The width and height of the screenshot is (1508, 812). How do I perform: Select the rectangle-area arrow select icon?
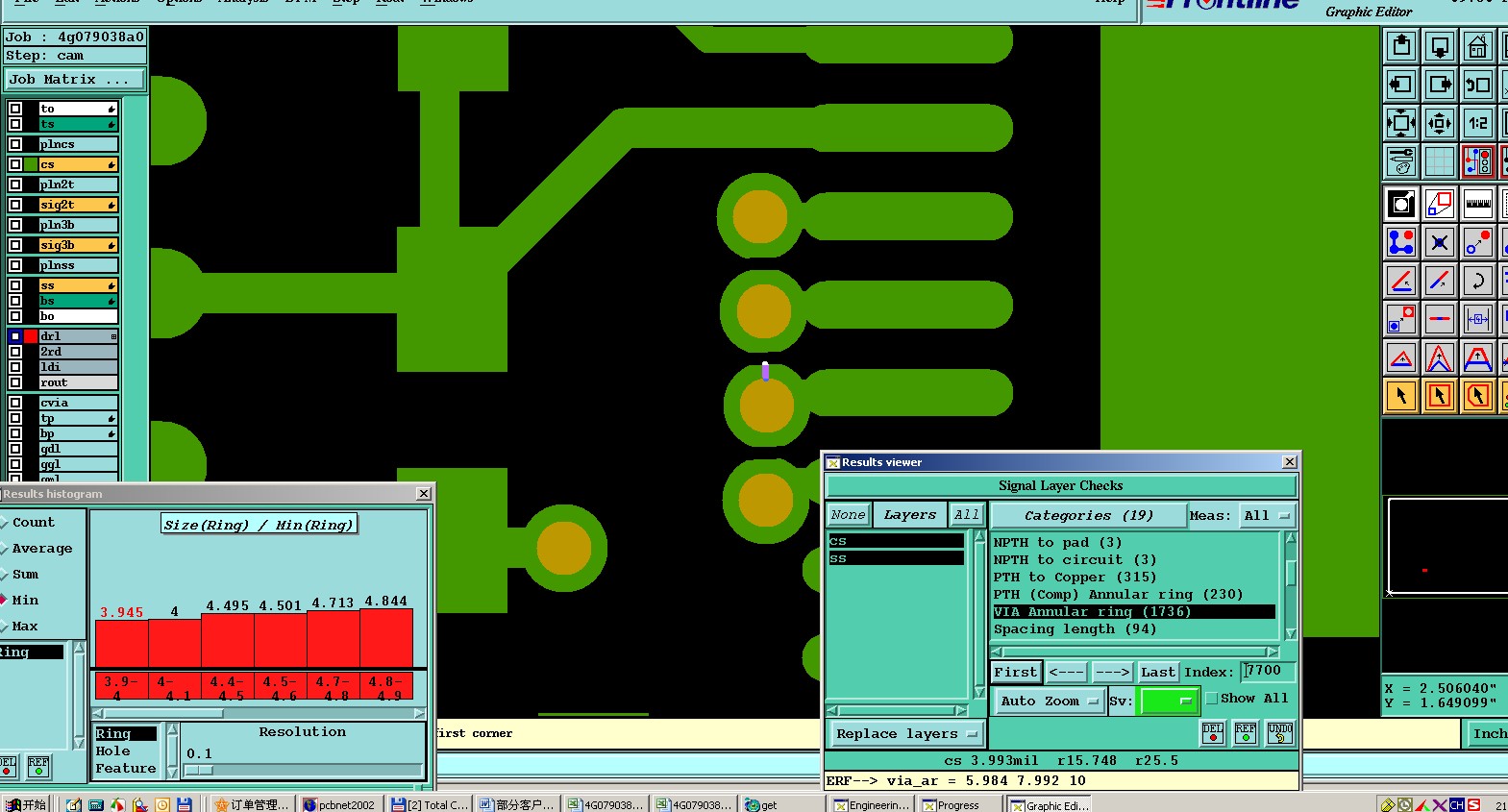1440,395
